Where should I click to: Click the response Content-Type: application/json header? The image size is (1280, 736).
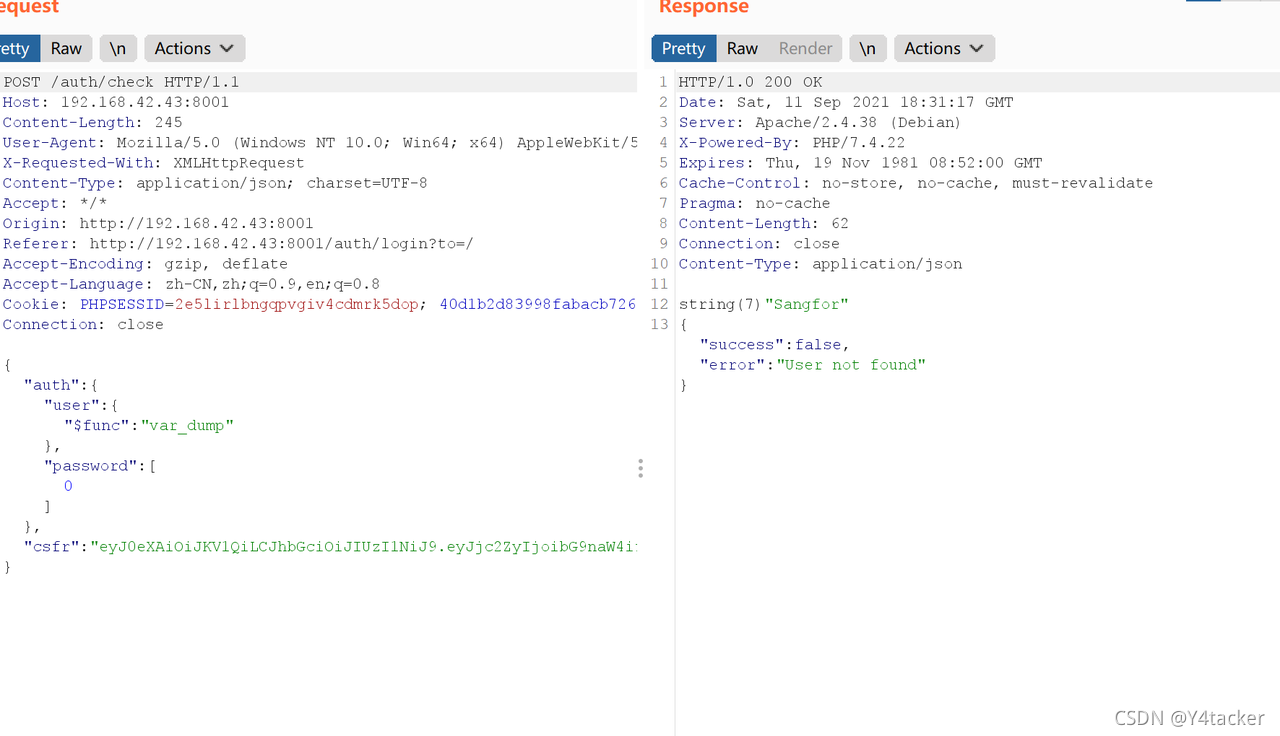point(820,263)
